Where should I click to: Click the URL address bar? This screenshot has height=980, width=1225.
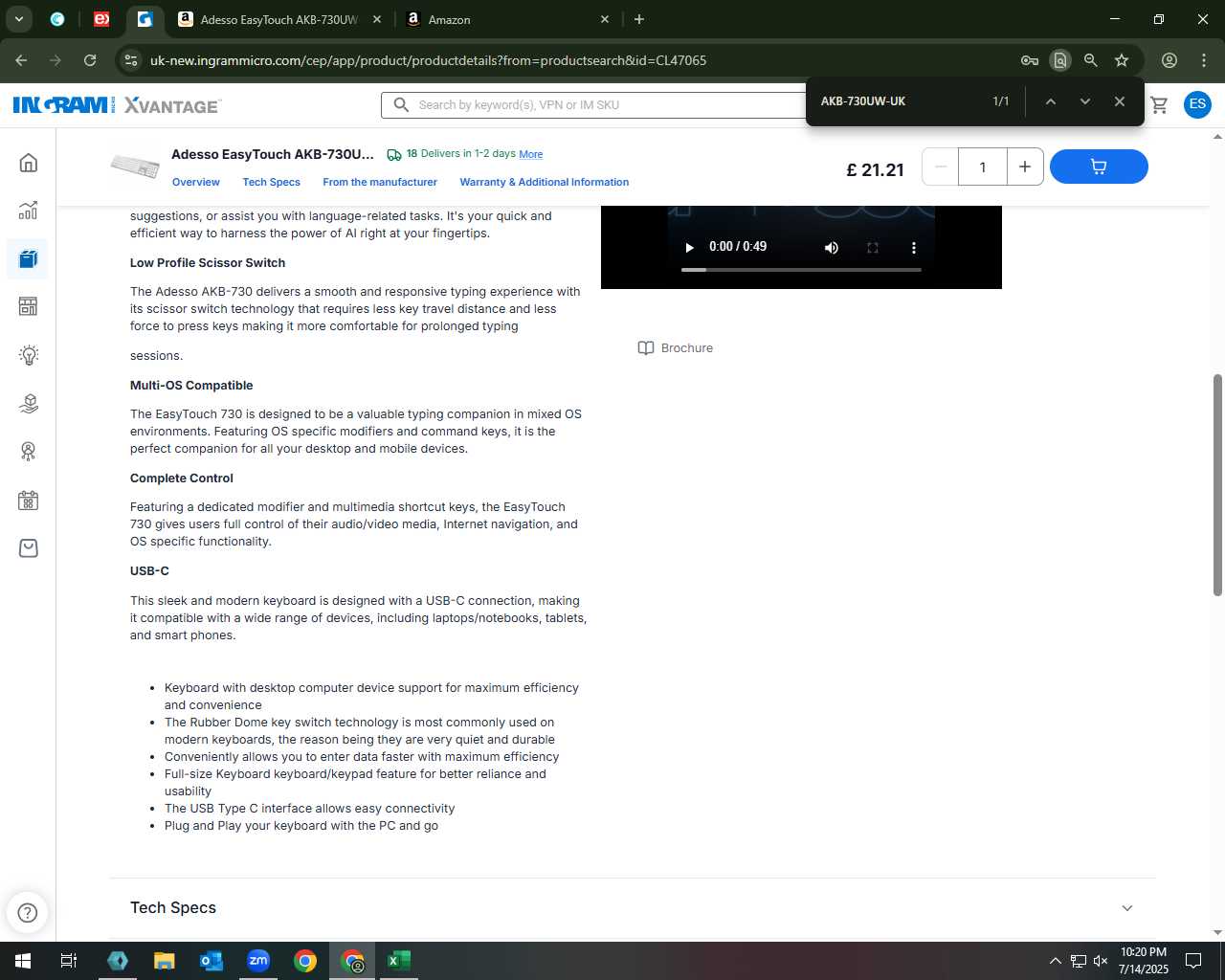pyautogui.click(x=574, y=60)
